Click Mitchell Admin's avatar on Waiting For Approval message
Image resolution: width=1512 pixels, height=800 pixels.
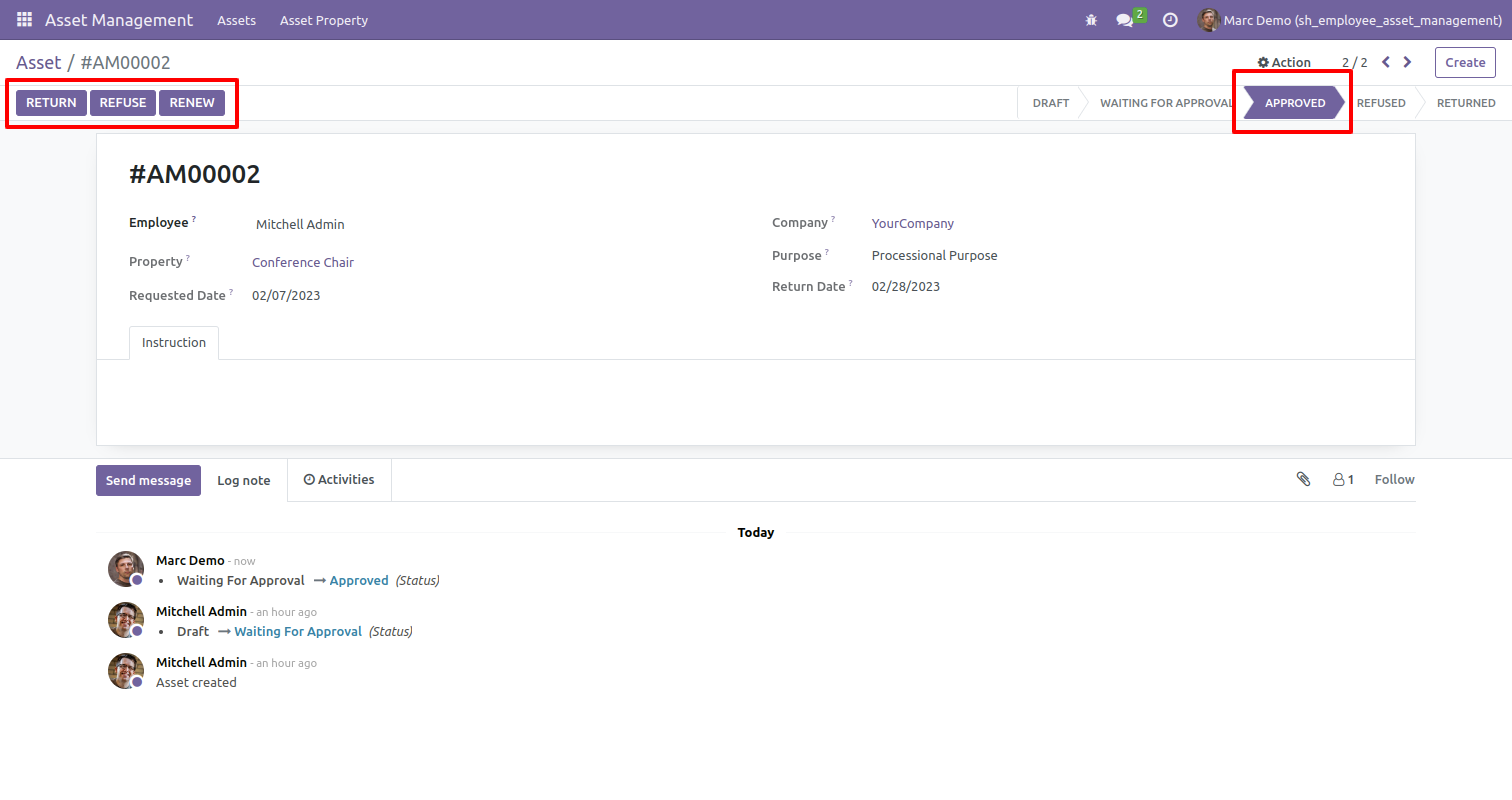[x=126, y=620]
